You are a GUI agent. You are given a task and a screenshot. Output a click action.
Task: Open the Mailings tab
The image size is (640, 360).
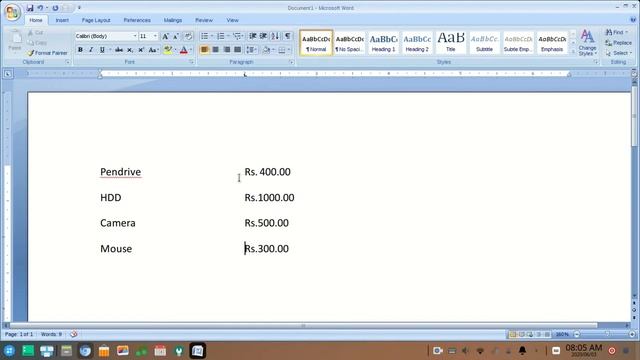pyautogui.click(x=173, y=20)
